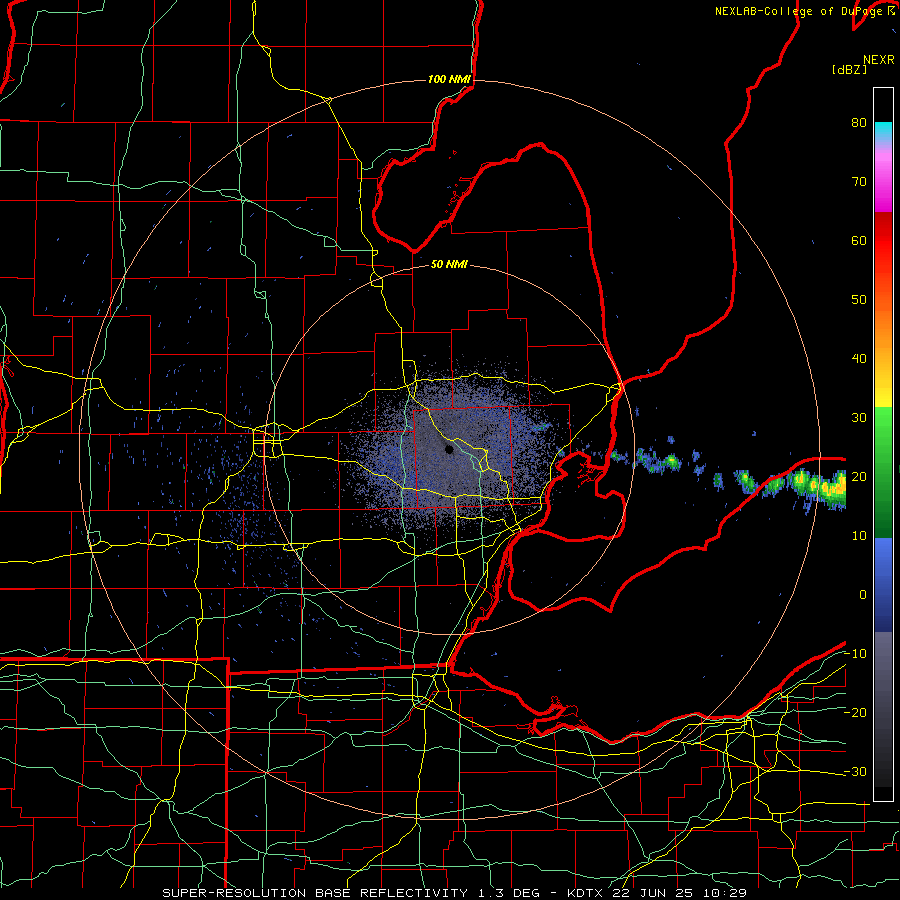Click the -30 value on the dBZ scale
Screen dimensions: 900x900
pos(855,772)
